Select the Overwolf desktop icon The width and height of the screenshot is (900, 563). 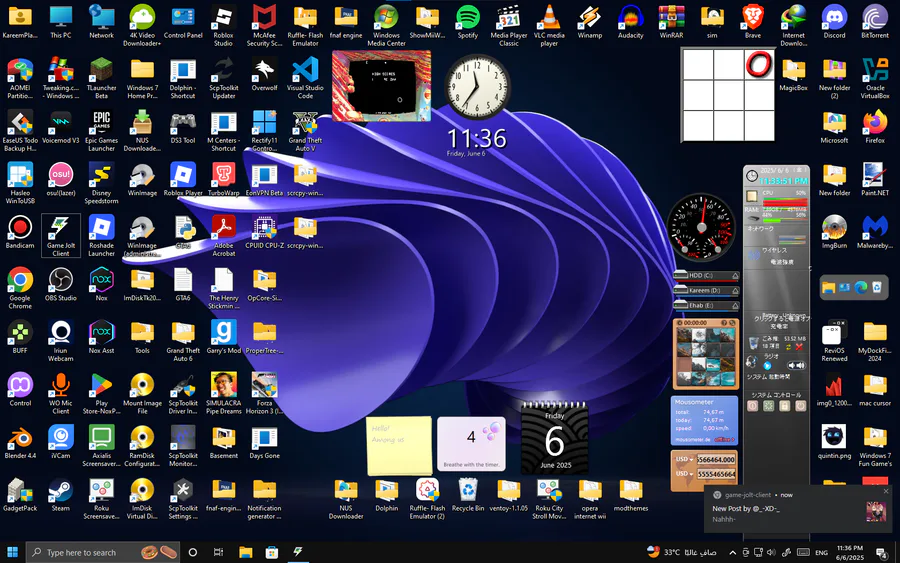264,75
